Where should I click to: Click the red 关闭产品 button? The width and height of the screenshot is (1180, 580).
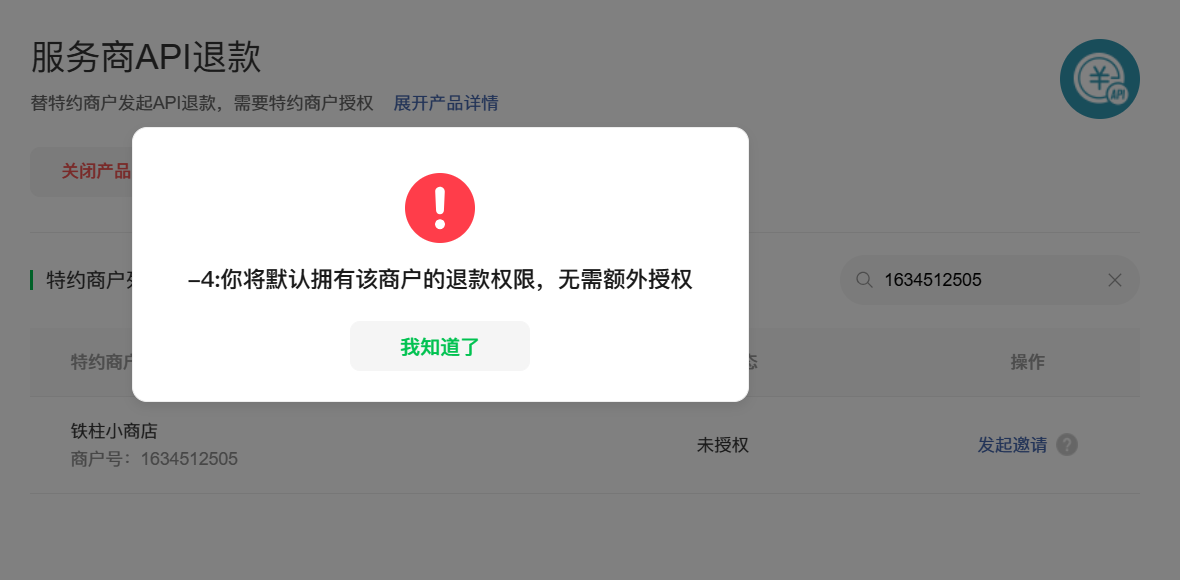pos(81,172)
